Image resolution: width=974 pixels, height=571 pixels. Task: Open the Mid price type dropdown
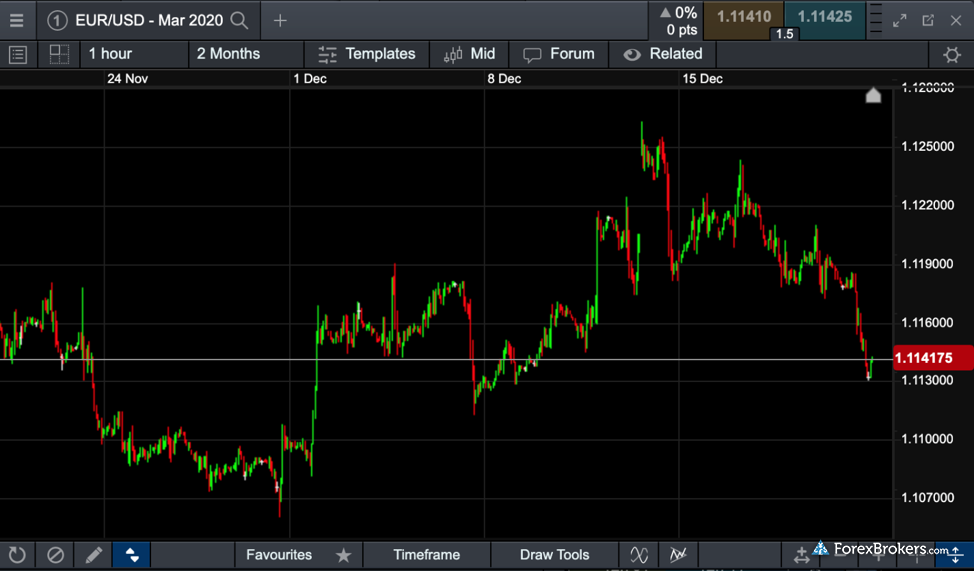470,54
